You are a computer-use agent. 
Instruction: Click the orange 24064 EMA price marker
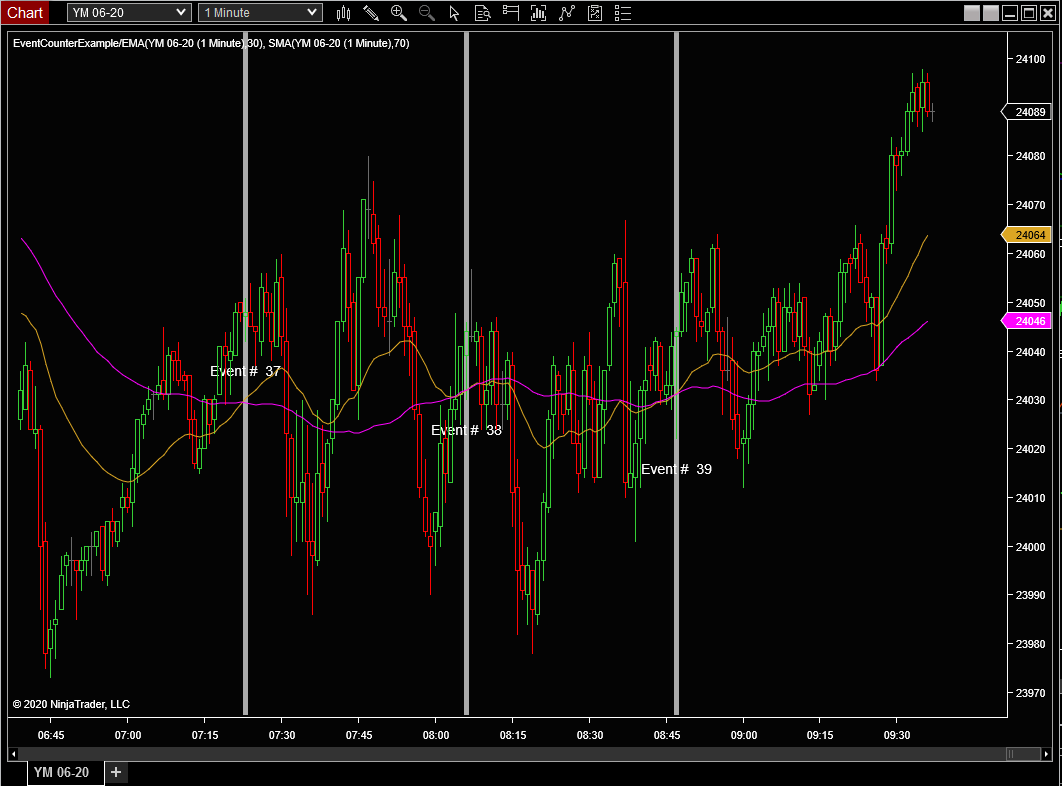pyautogui.click(x=1027, y=235)
